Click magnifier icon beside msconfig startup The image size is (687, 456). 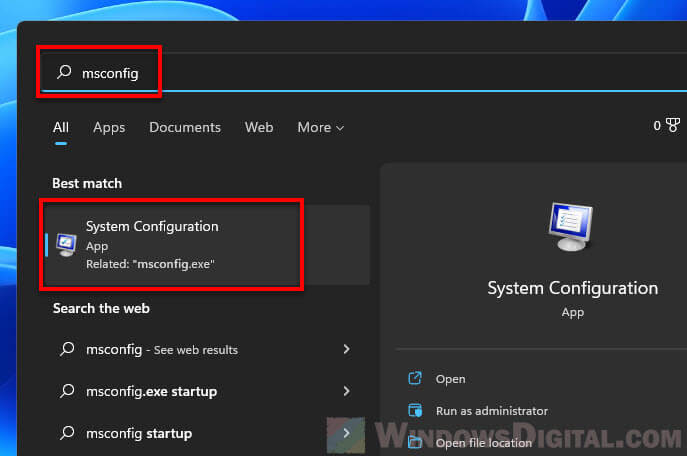click(x=67, y=433)
